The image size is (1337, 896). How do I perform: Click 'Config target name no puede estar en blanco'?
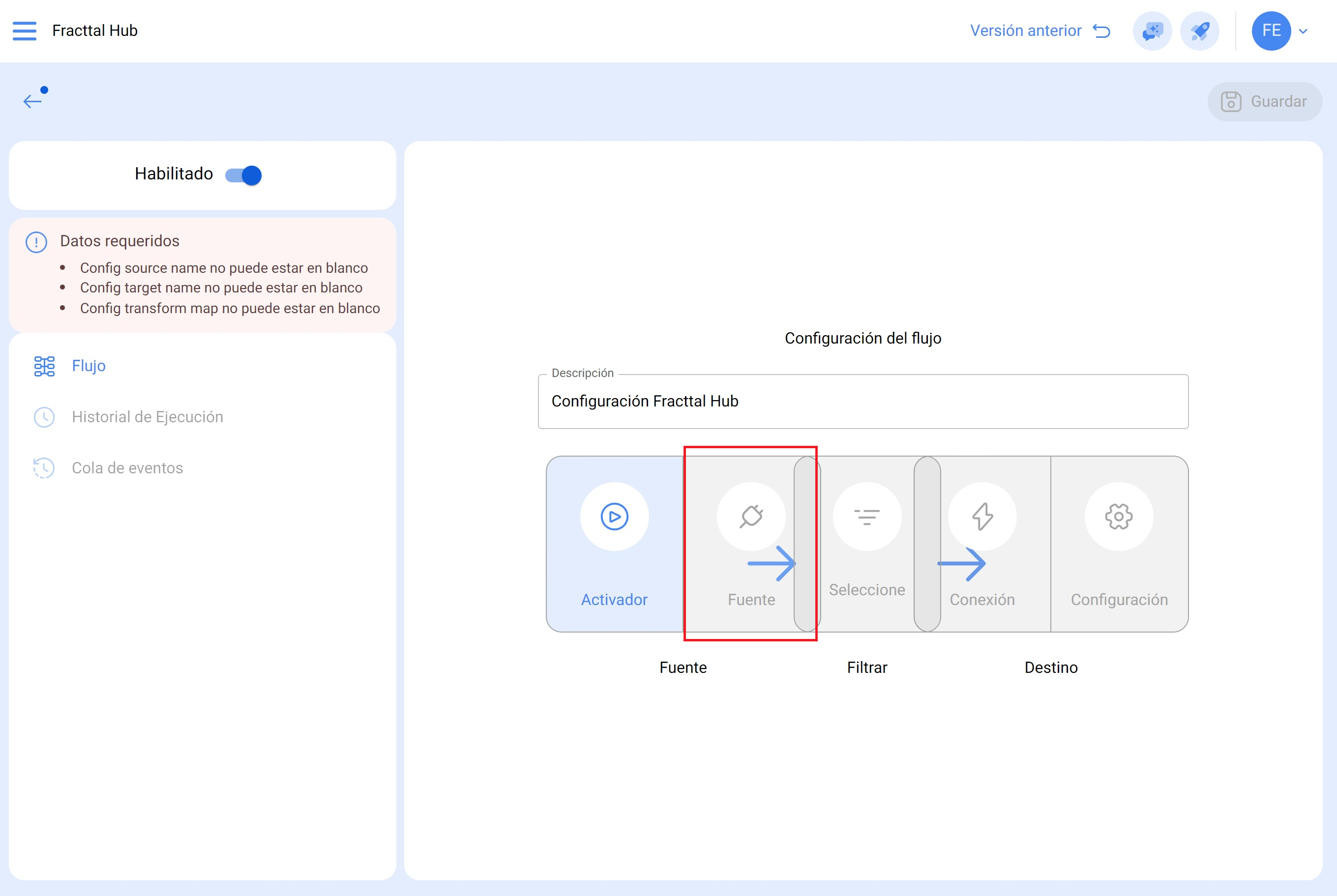click(x=221, y=288)
